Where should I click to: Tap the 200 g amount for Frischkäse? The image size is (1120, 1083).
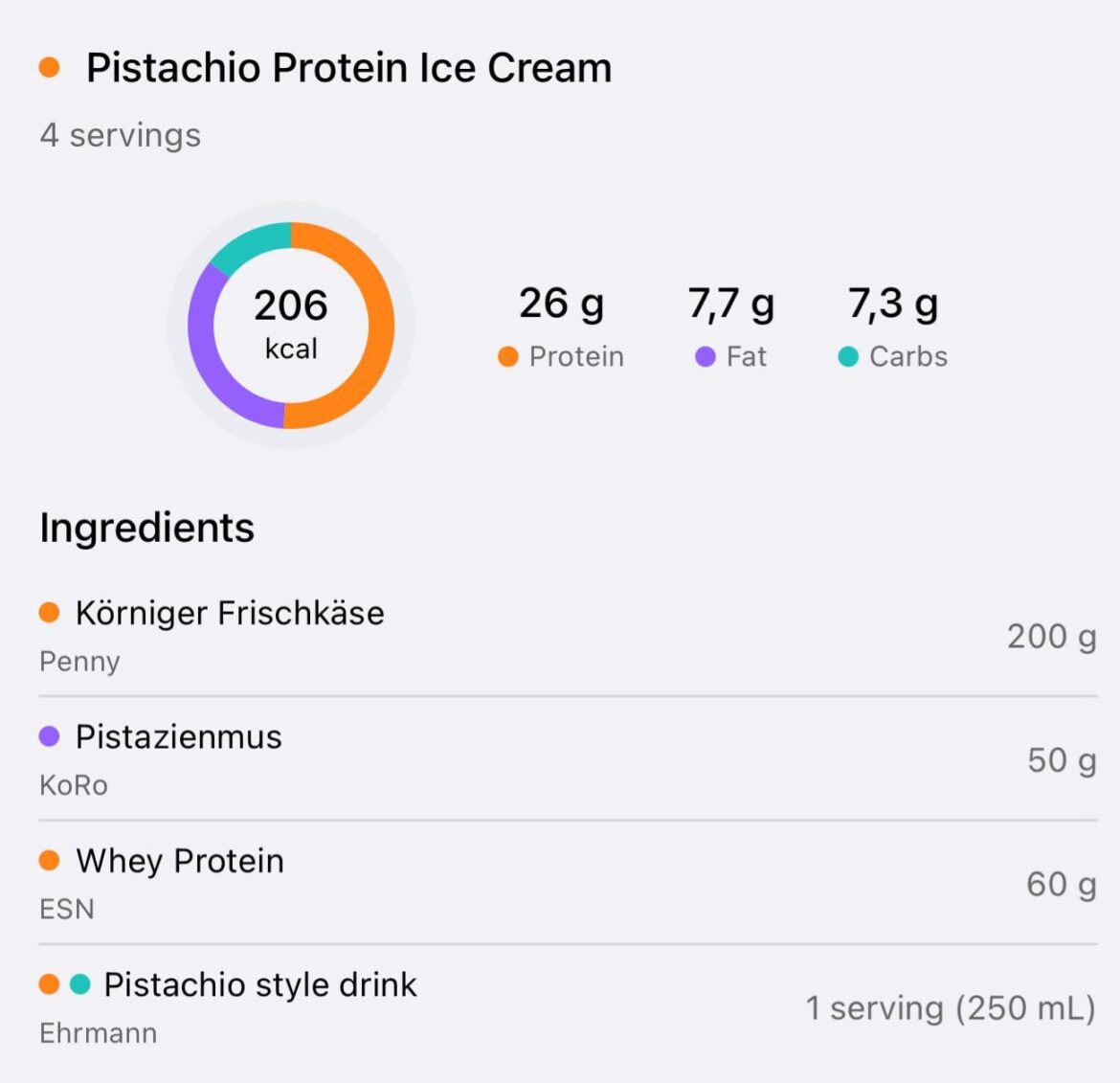tap(1051, 637)
